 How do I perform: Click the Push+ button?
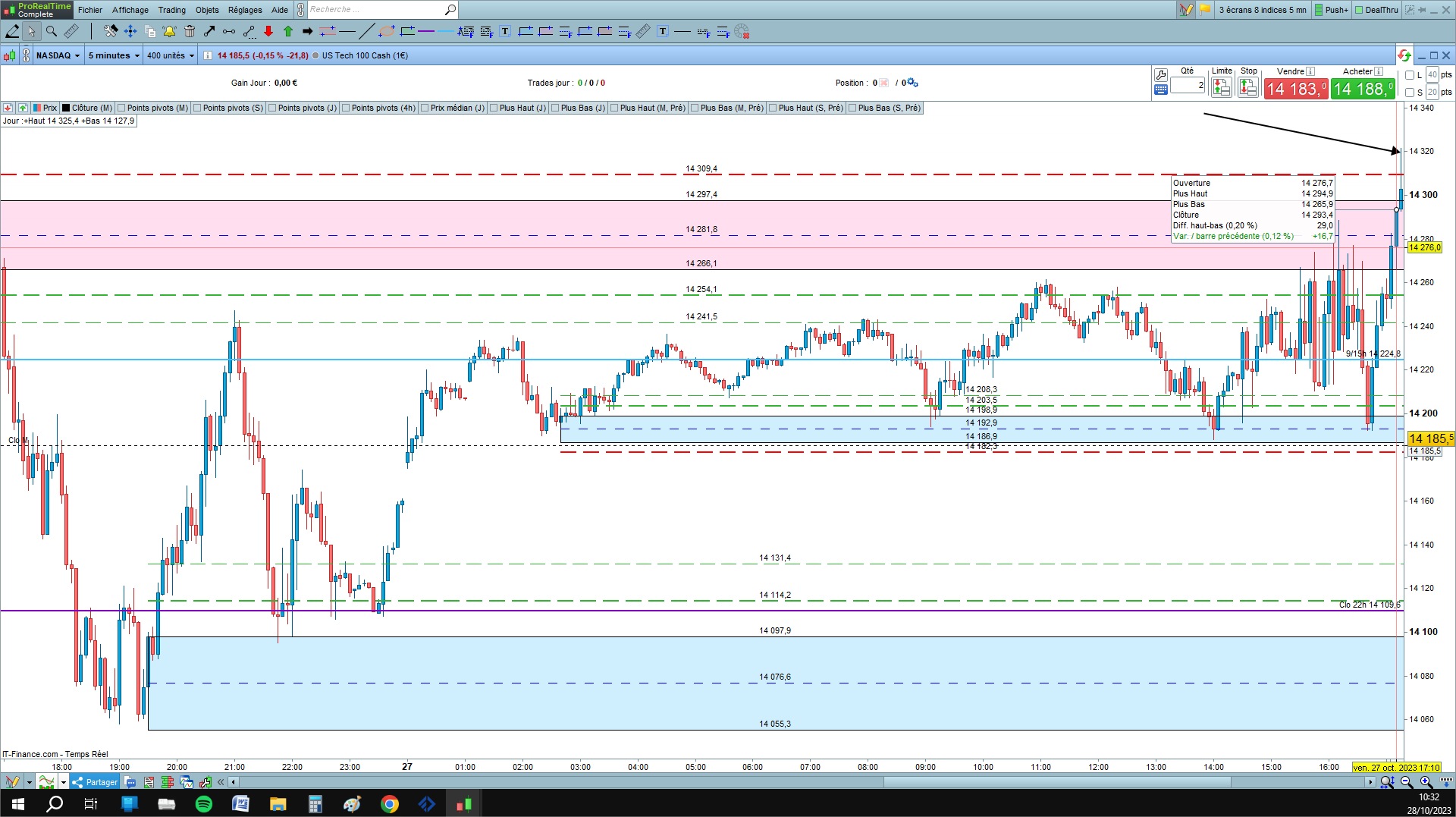[1332, 10]
